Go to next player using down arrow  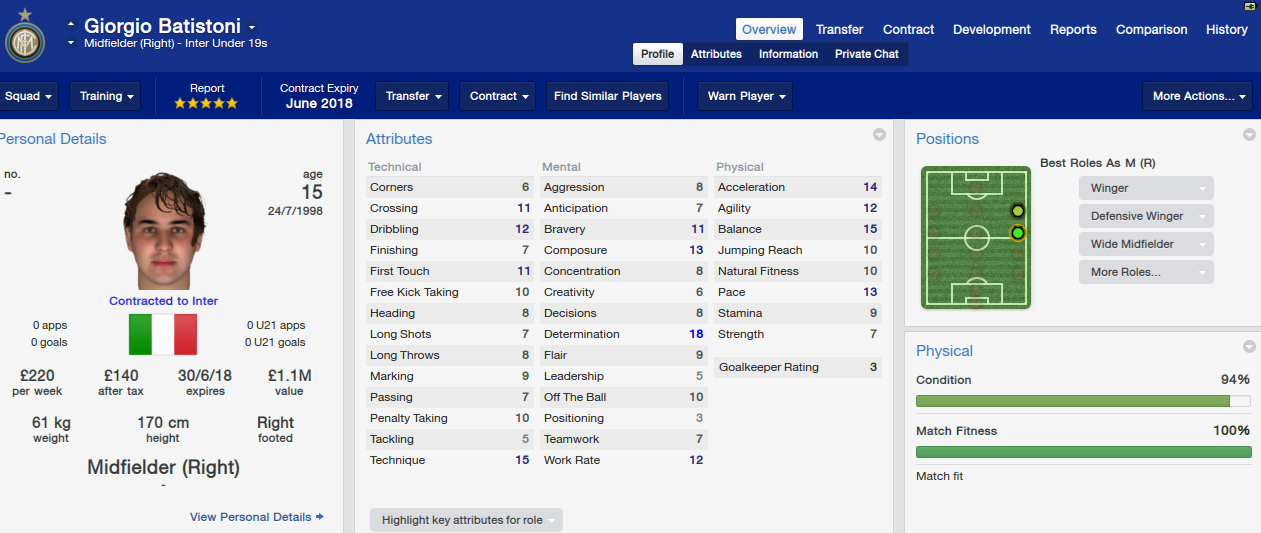pyautogui.click(x=71, y=44)
